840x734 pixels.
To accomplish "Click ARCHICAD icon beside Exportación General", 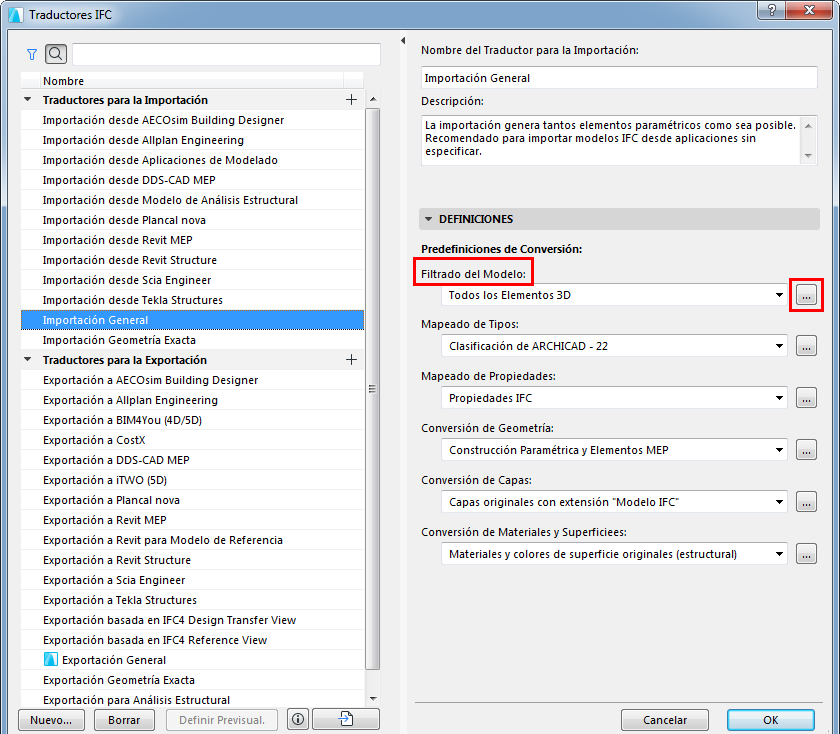I will click(50, 660).
